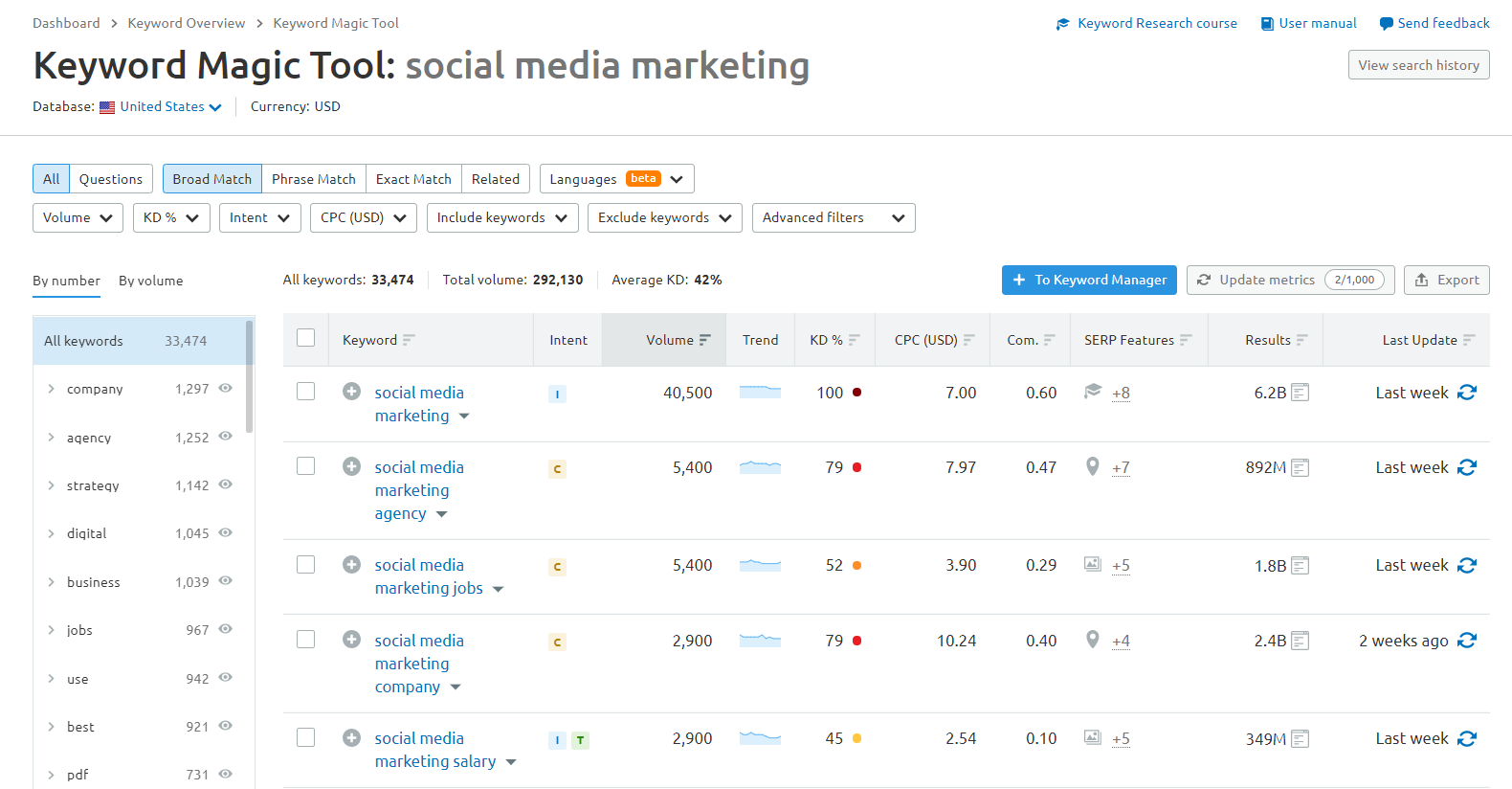The width and height of the screenshot is (1512, 789).
Task: Click the 2 weeks ago refresh icon
Action: click(1467, 641)
